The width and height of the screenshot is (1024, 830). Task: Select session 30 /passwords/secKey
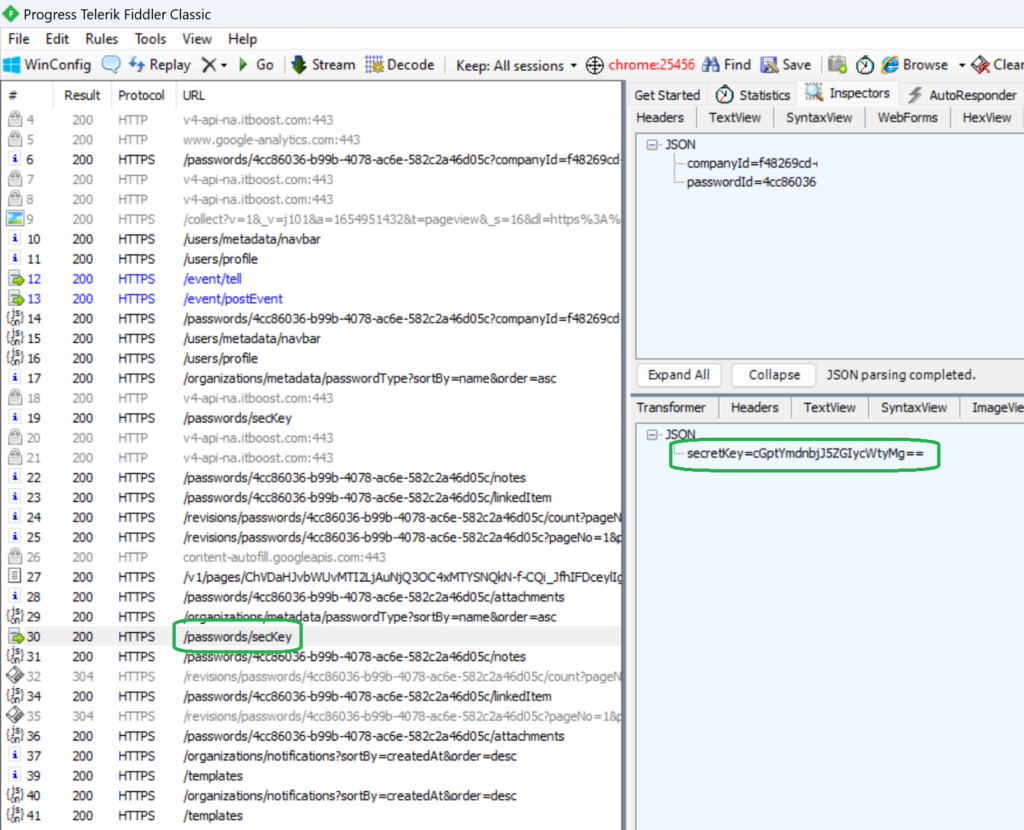(x=312, y=637)
